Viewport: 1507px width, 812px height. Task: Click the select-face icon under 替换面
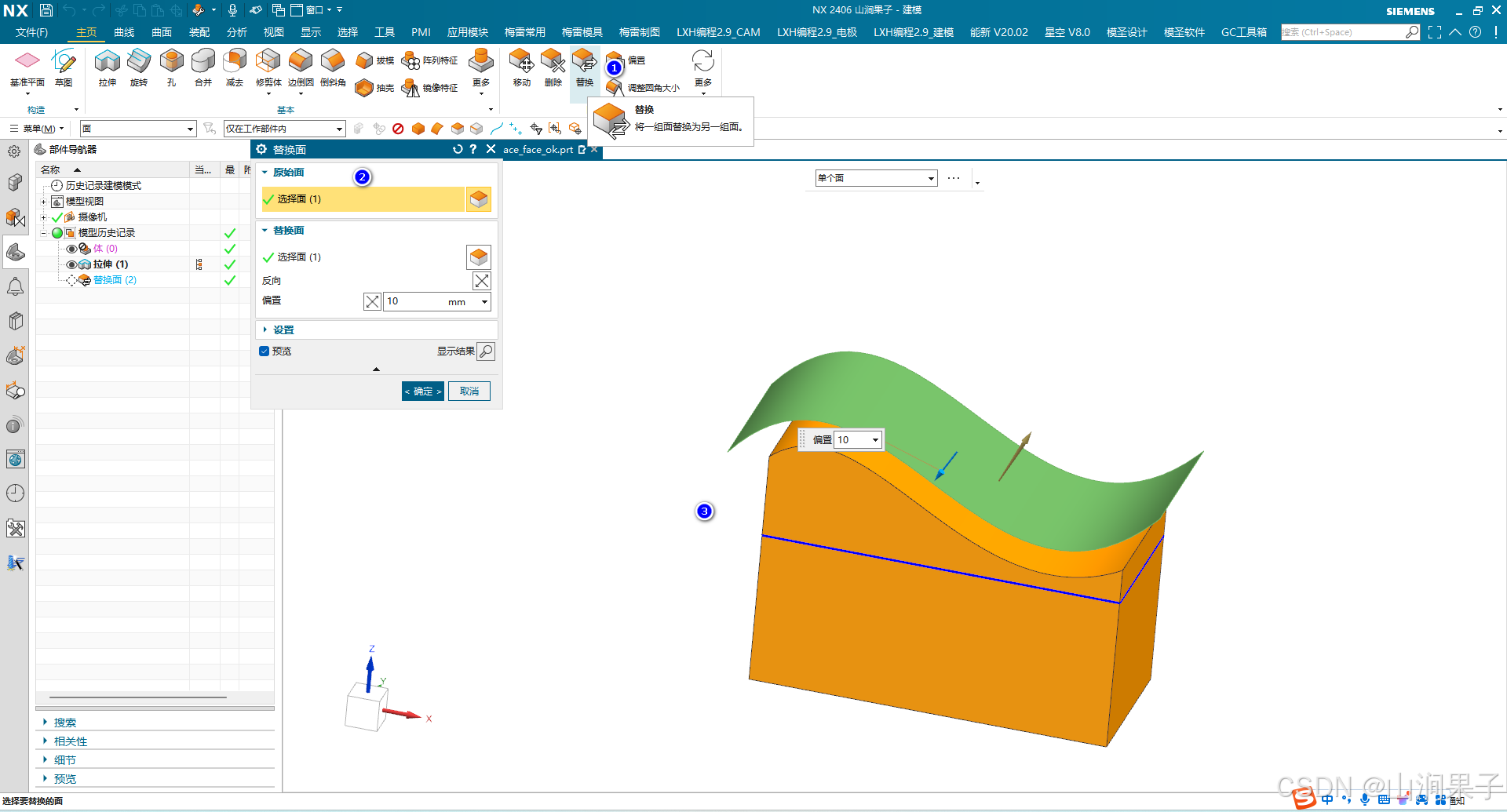[x=479, y=257]
